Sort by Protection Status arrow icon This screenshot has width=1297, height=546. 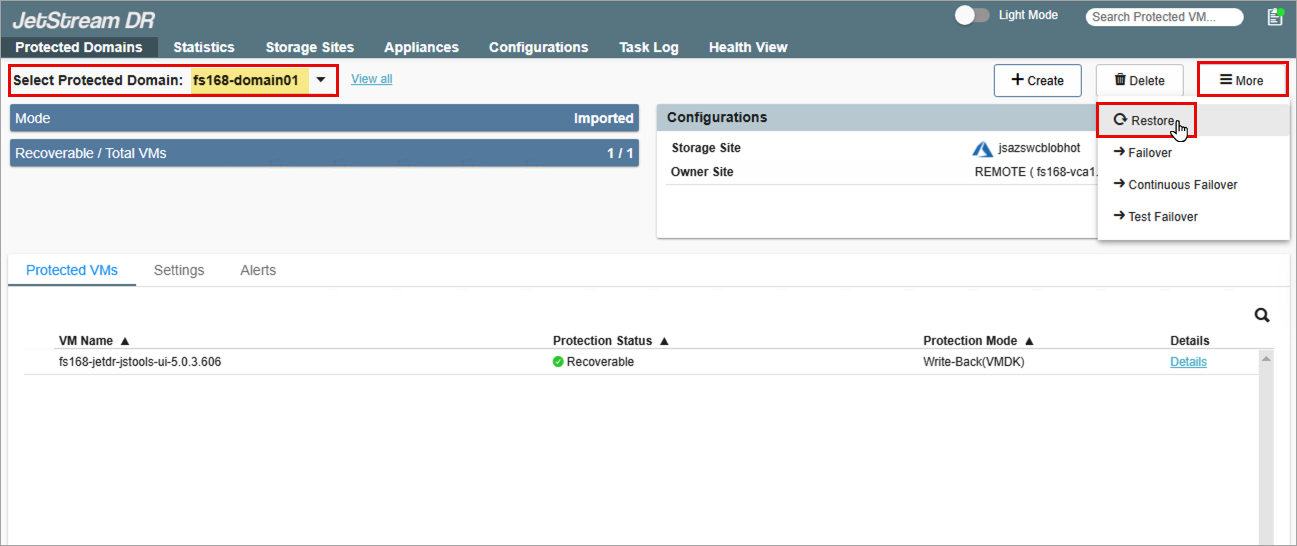click(664, 341)
